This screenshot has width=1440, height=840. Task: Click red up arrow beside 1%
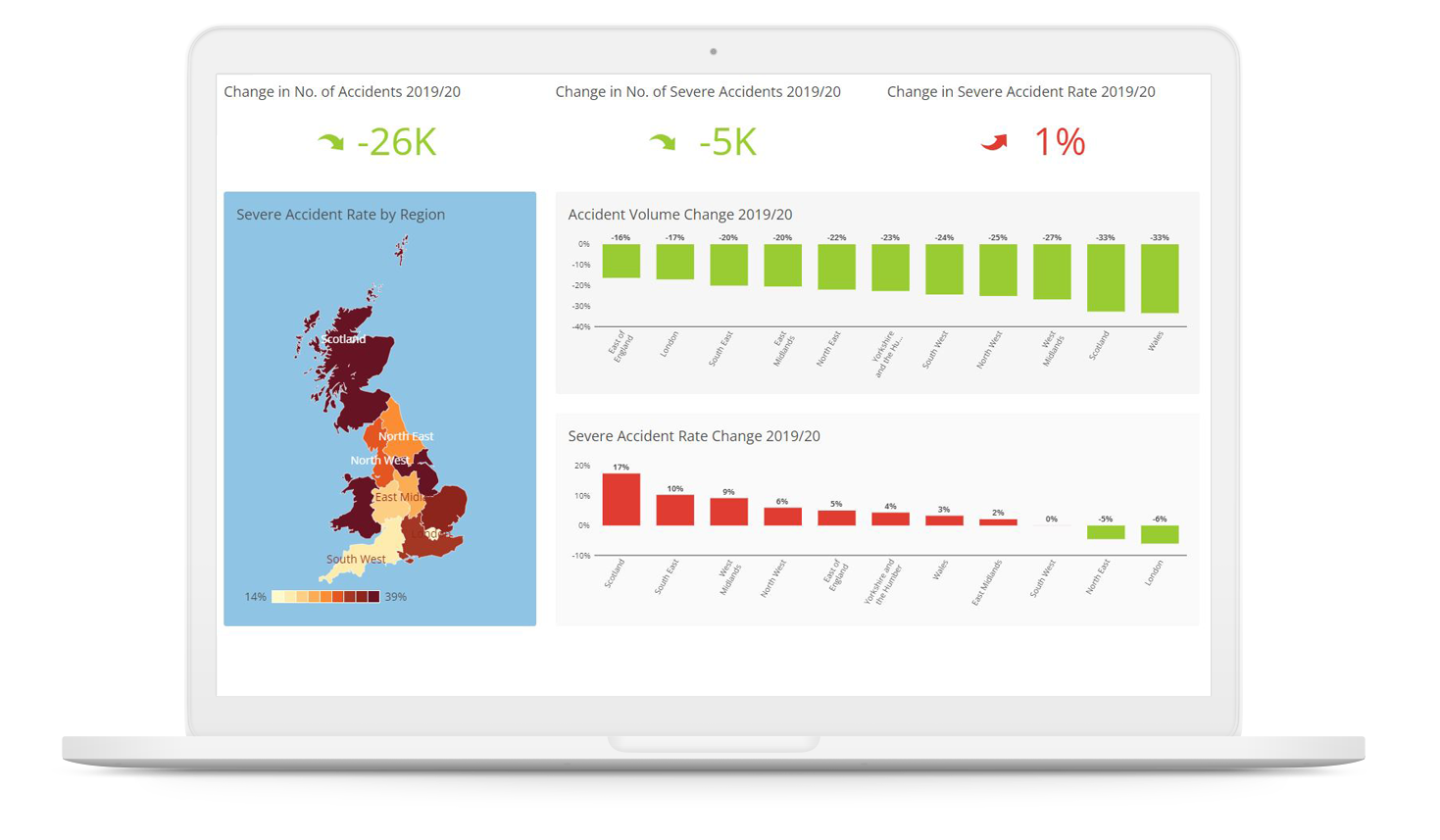coord(994,142)
